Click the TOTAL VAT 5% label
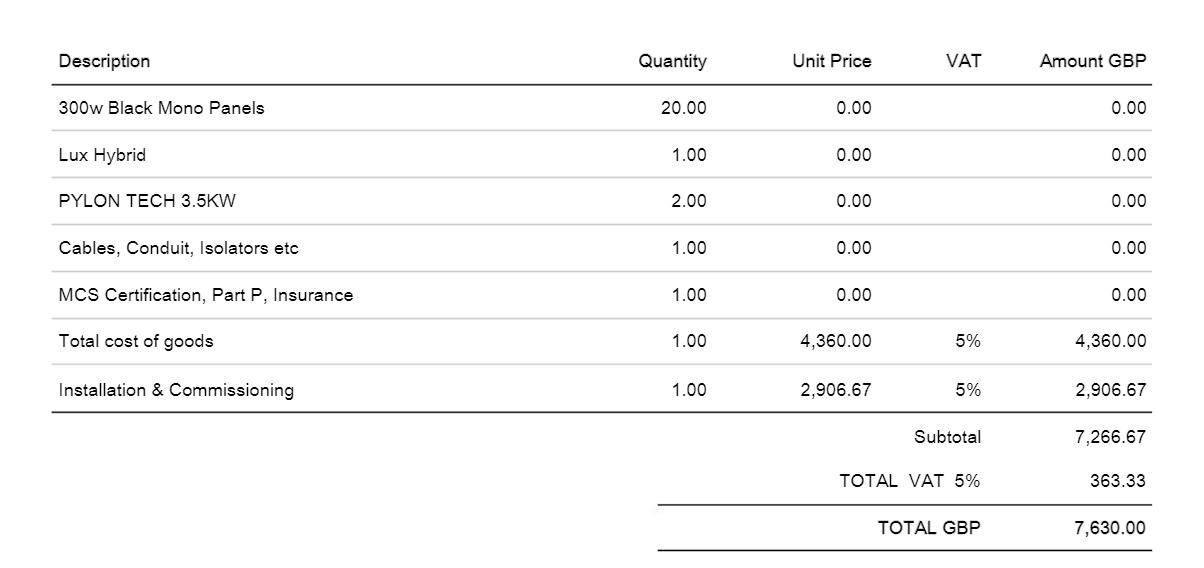Screen dimensions: 1204x568 [x=909, y=481]
